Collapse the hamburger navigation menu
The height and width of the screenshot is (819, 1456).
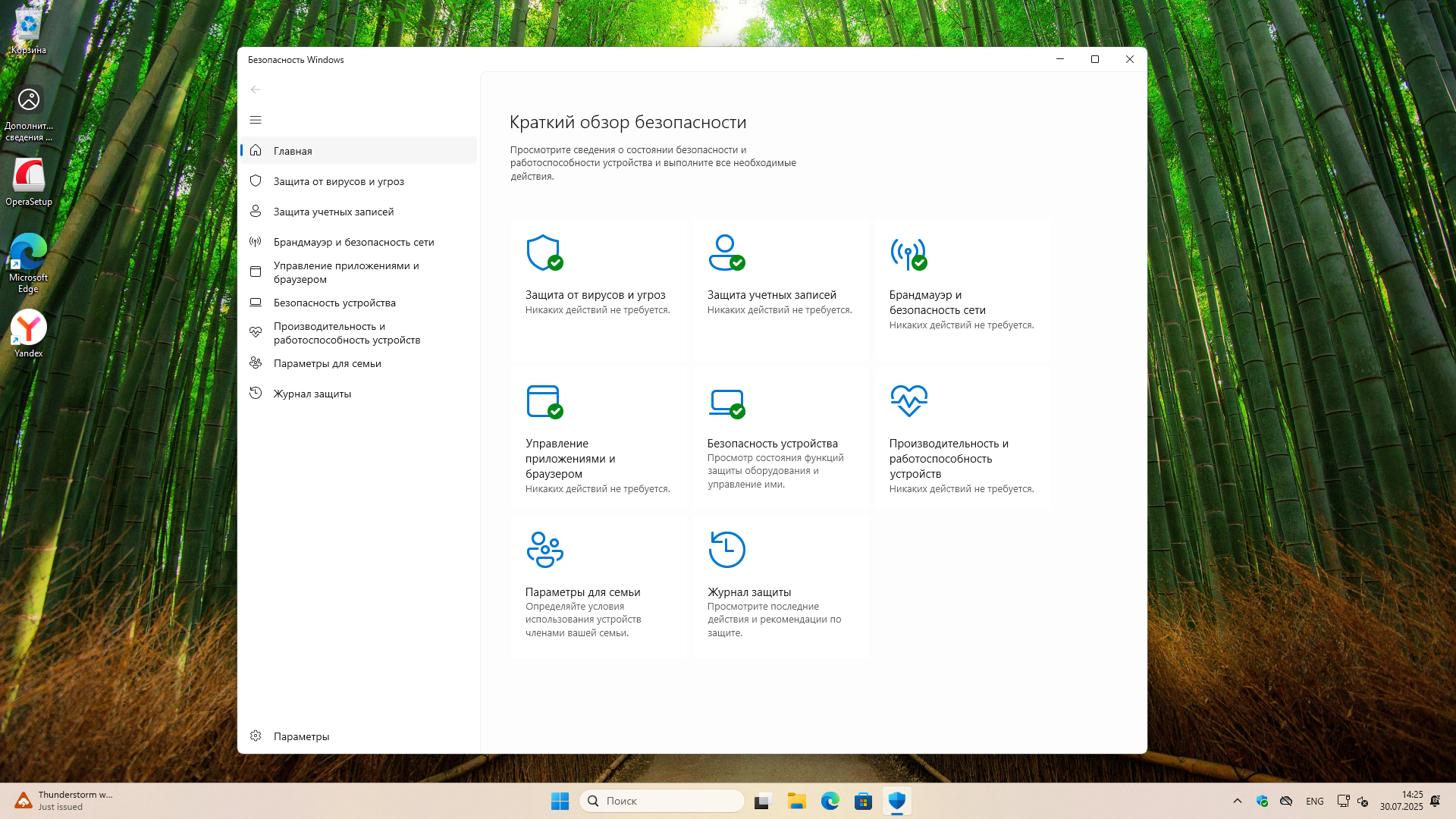(x=256, y=120)
